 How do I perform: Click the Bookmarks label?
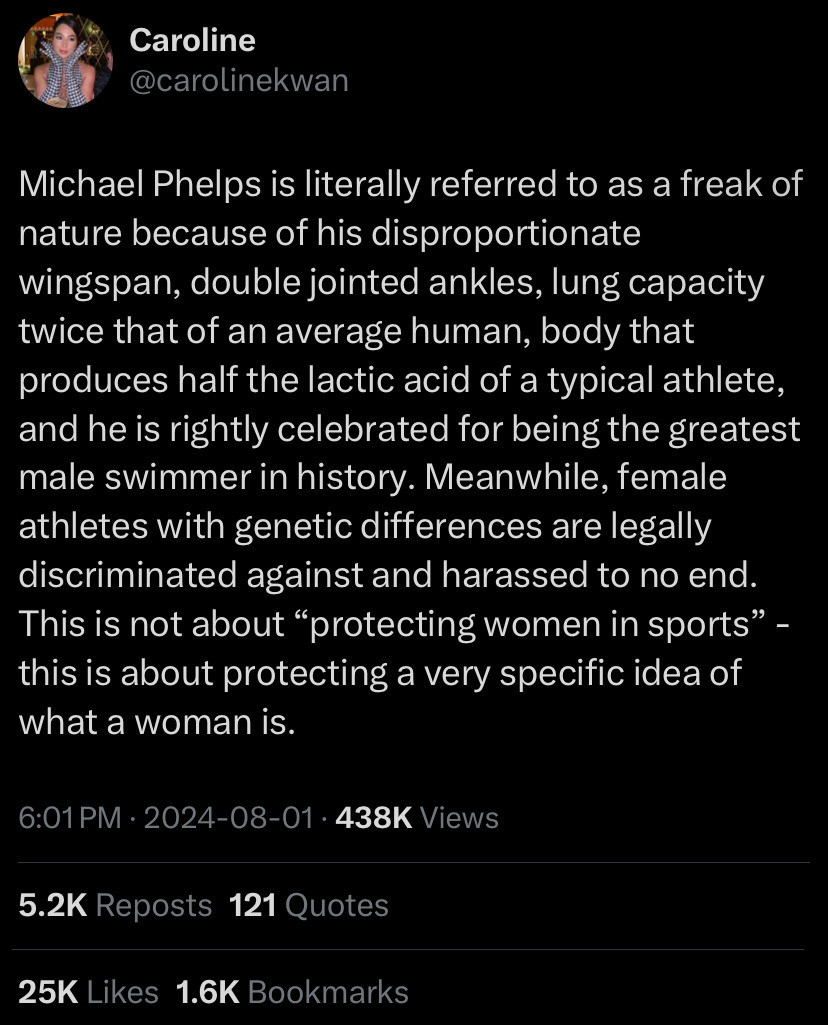(328, 992)
